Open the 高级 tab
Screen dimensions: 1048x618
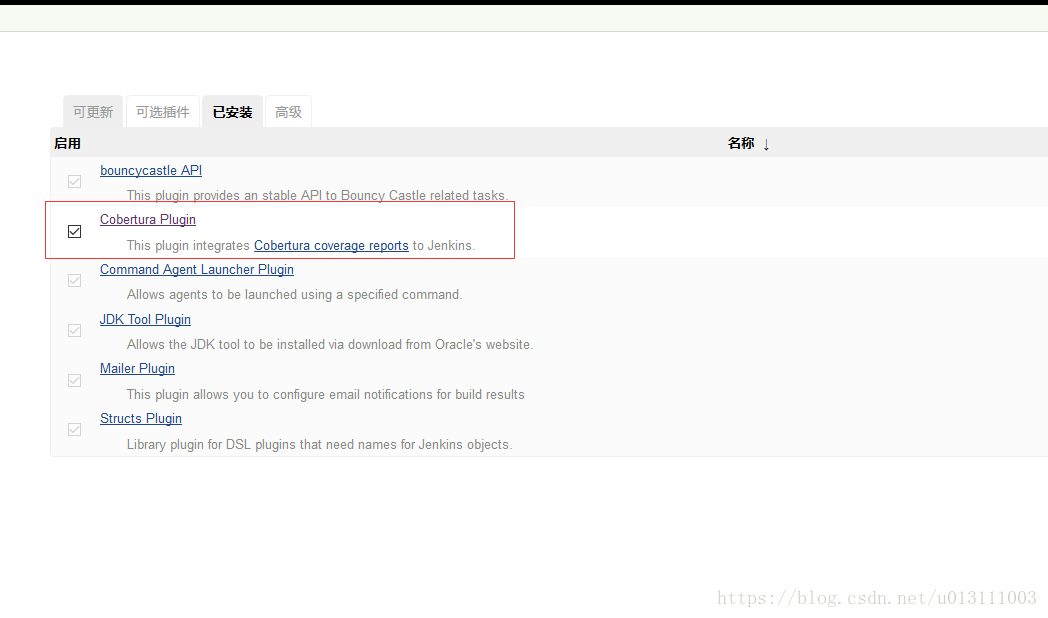pyautogui.click(x=288, y=111)
